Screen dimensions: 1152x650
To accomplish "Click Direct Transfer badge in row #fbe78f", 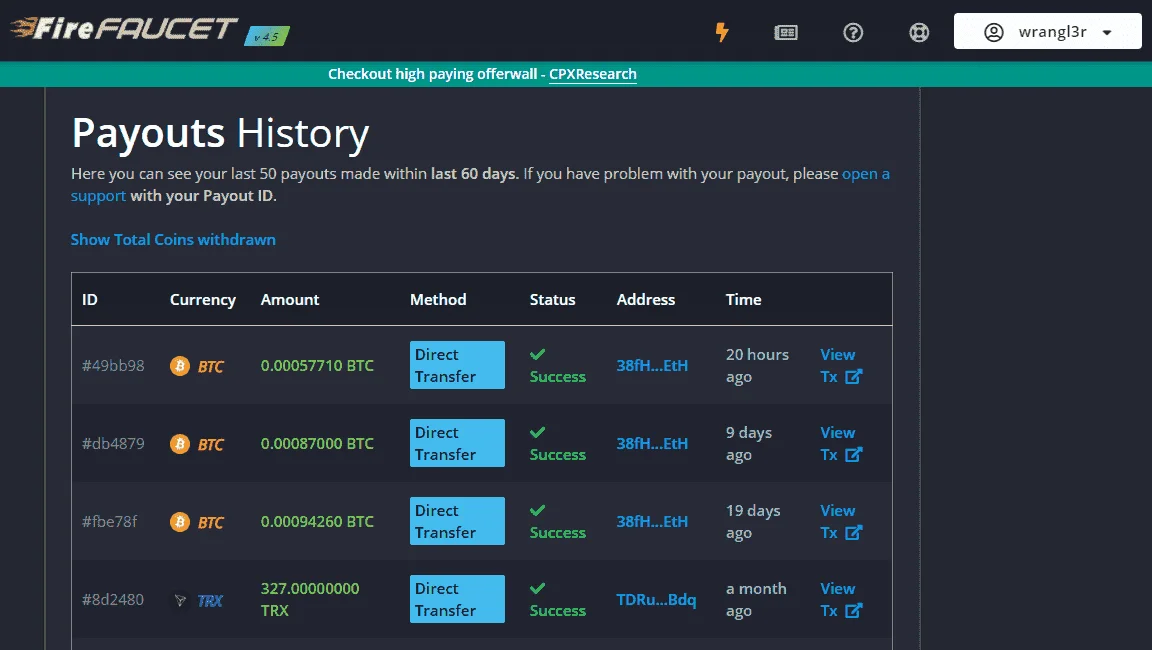I will click(457, 521).
